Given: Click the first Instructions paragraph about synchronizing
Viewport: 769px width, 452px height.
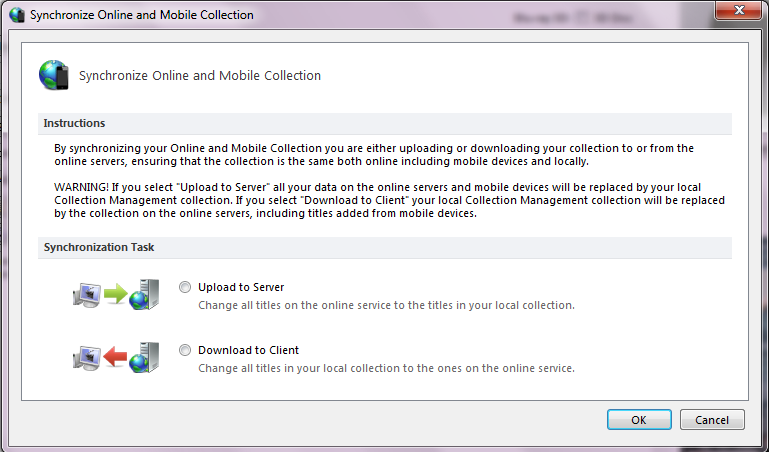Looking at the screenshot, I should point(374,154).
